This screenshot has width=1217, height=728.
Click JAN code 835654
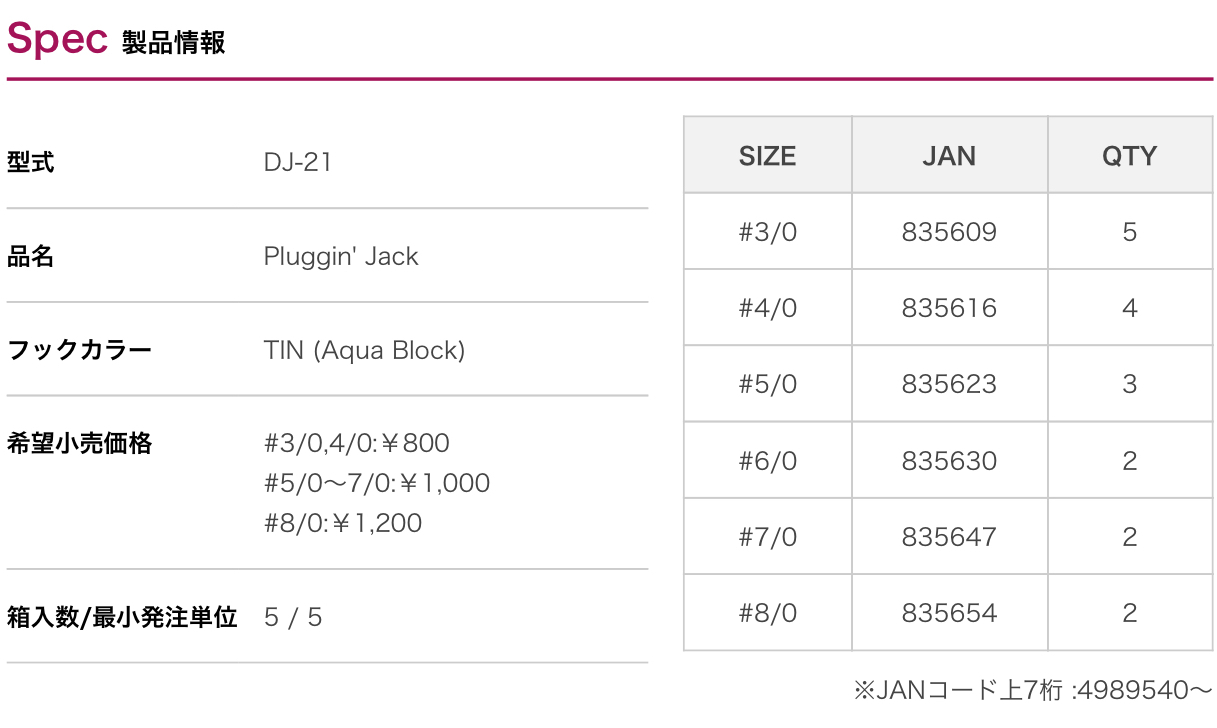[949, 613]
